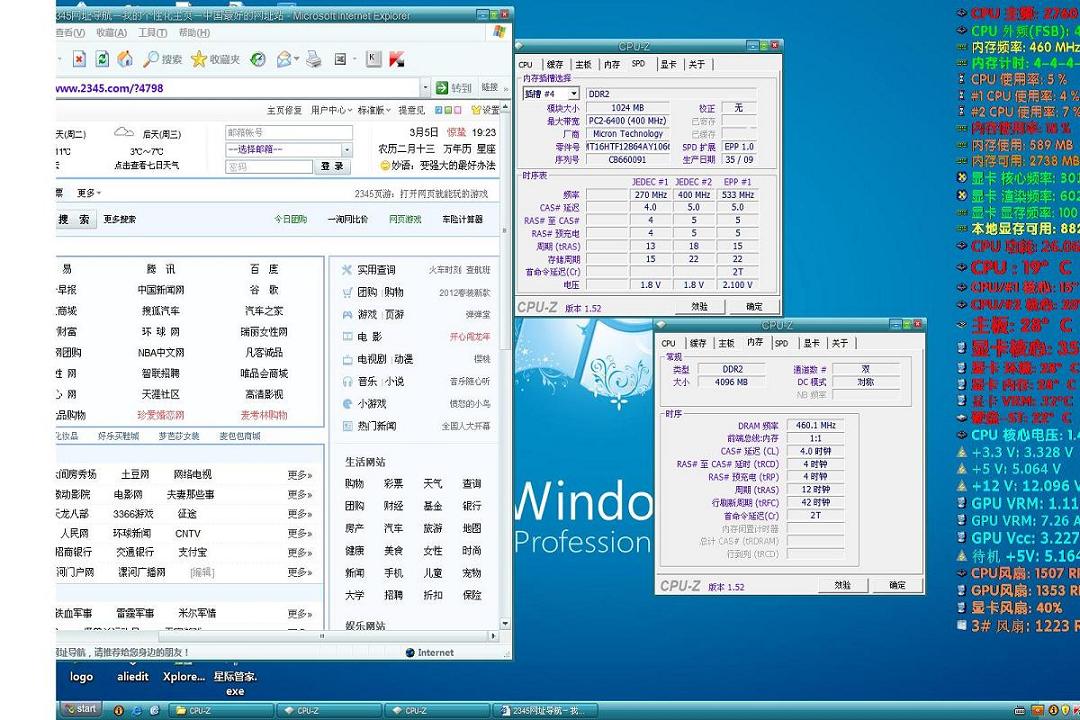This screenshot has height=720, width=1080.
Task: Open the 工具(T) menu in IE
Action: click(x=152, y=32)
